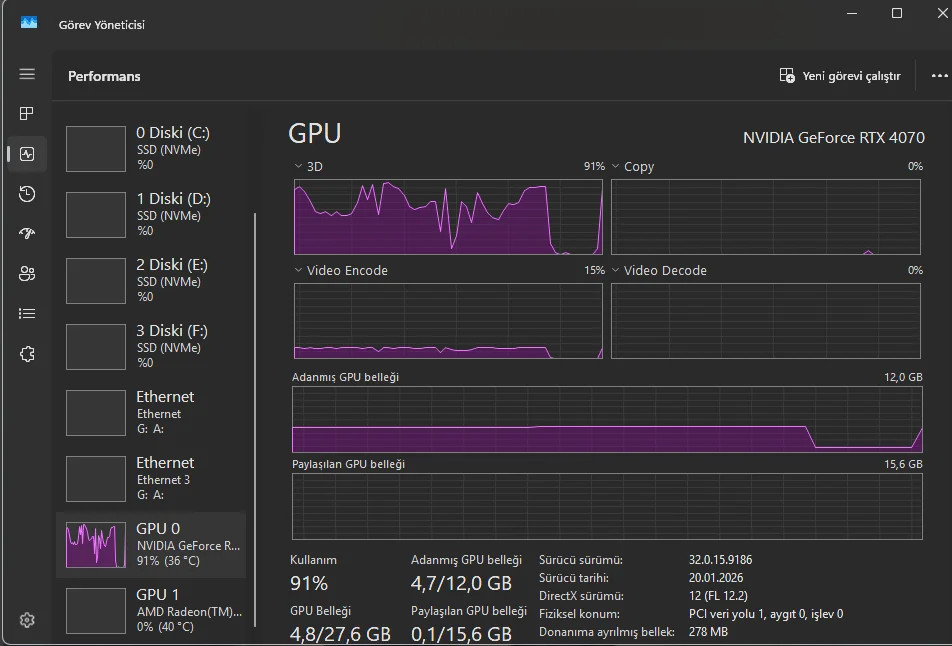Switch to the Details list icon

coord(27,314)
